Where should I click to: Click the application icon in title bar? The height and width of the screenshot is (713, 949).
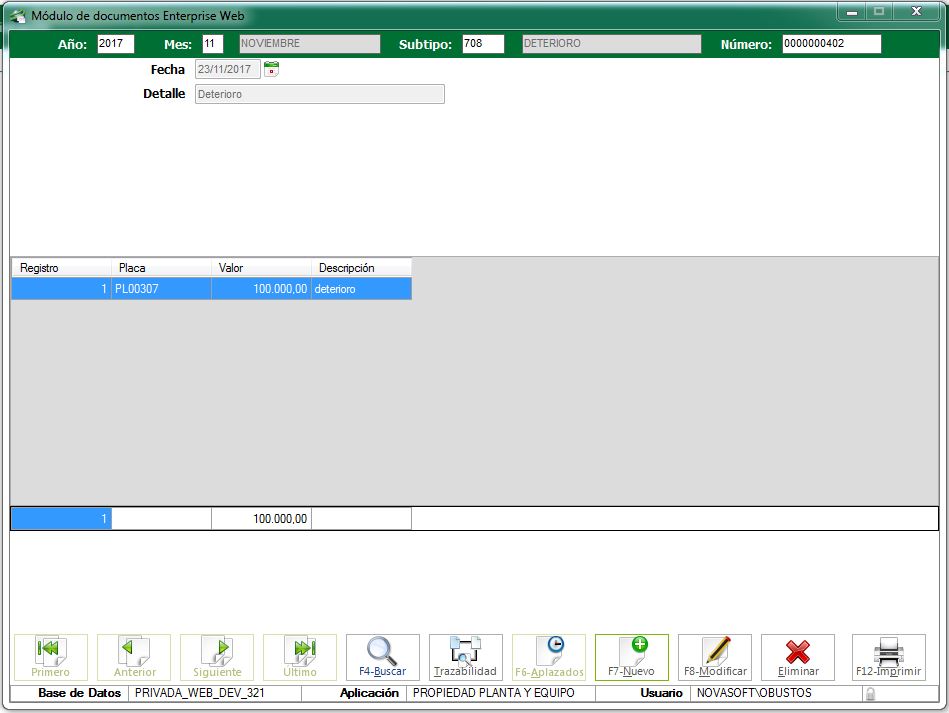click(18, 16)
